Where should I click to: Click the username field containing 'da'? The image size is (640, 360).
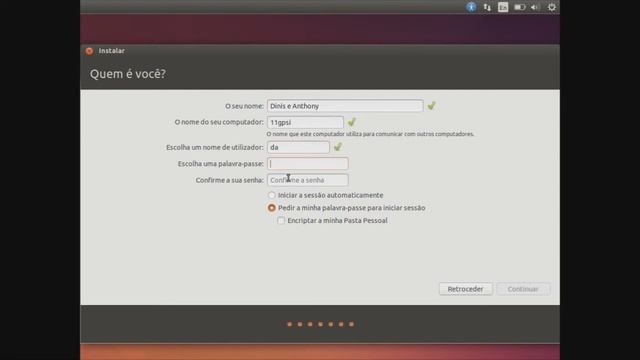(x=298, y=147)
